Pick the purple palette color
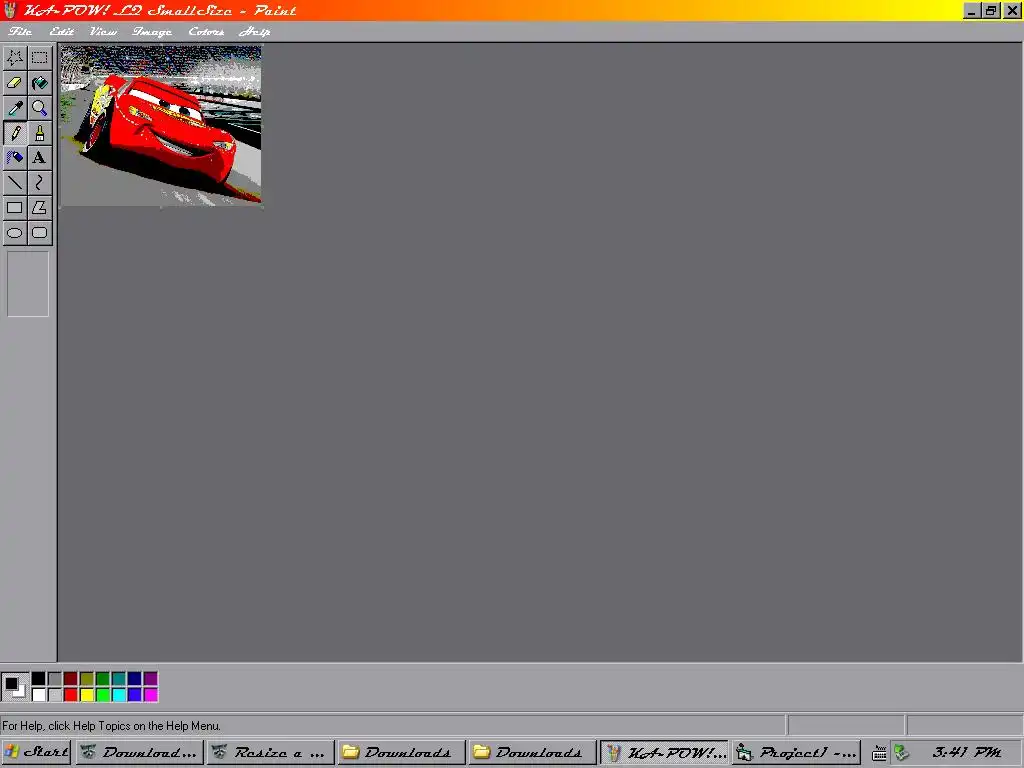This screenshot has height=768, width=1024. pyautogui.click(x=151, y=679)
